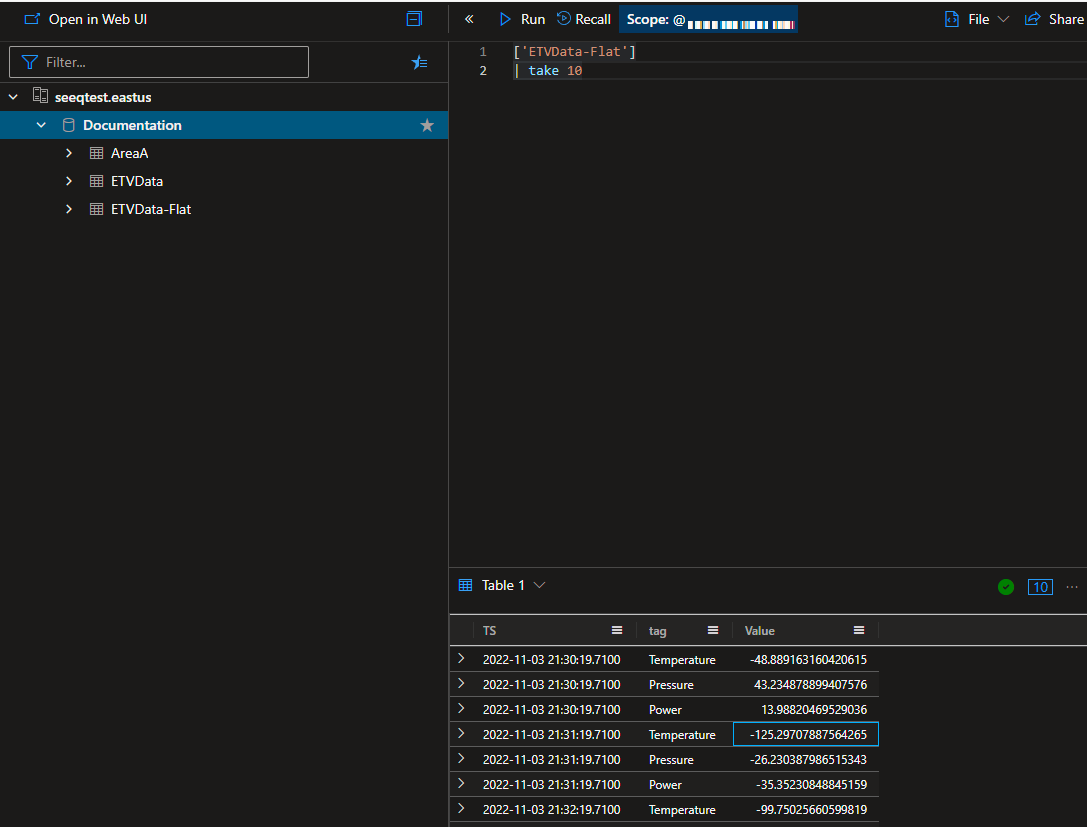Open the tag column header menu icon
The width and height of the screenshot is (1087, 827).
pyautogui.click(x=713, y=630)
